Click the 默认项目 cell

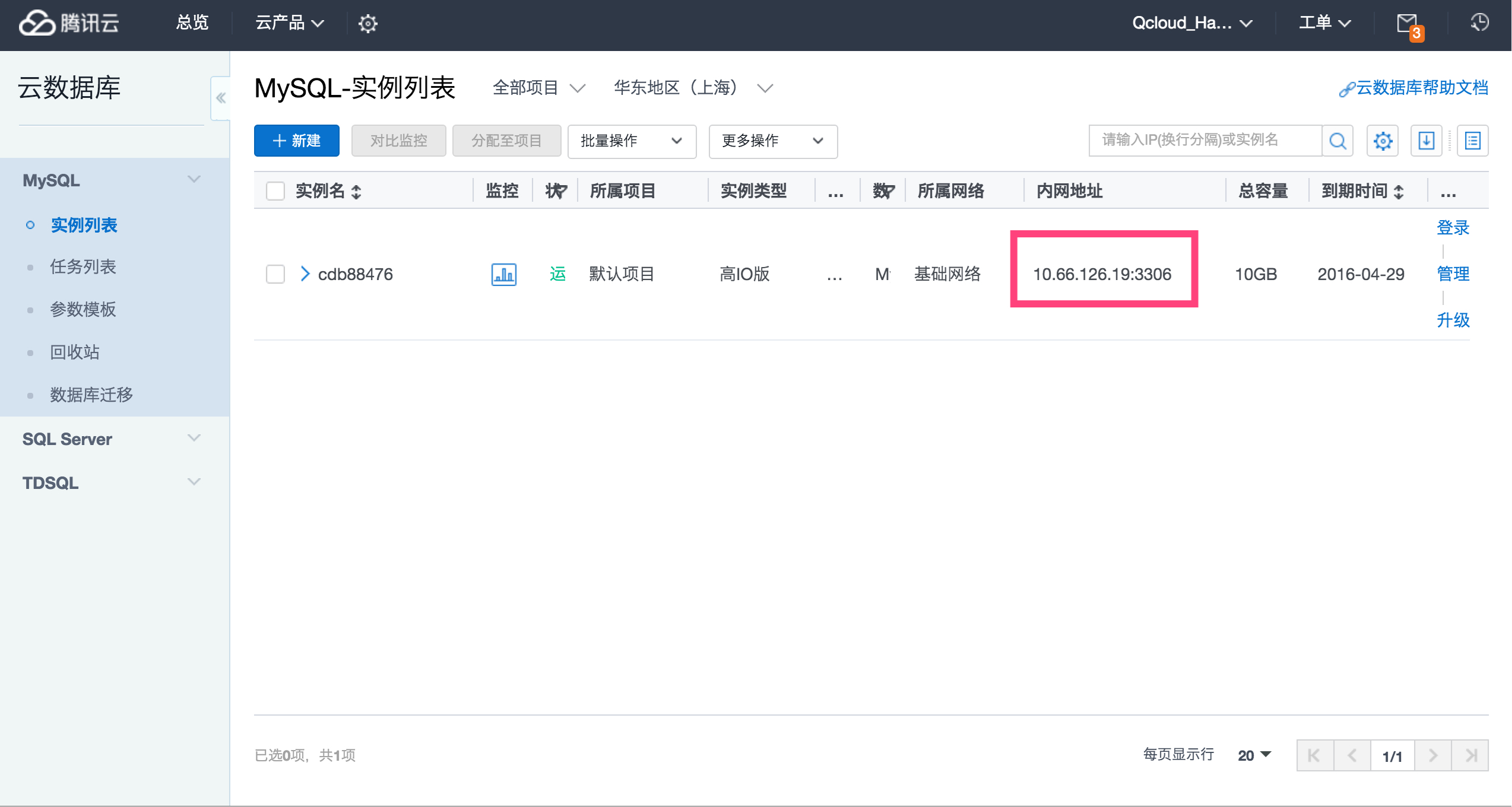[x=622, y=274]
